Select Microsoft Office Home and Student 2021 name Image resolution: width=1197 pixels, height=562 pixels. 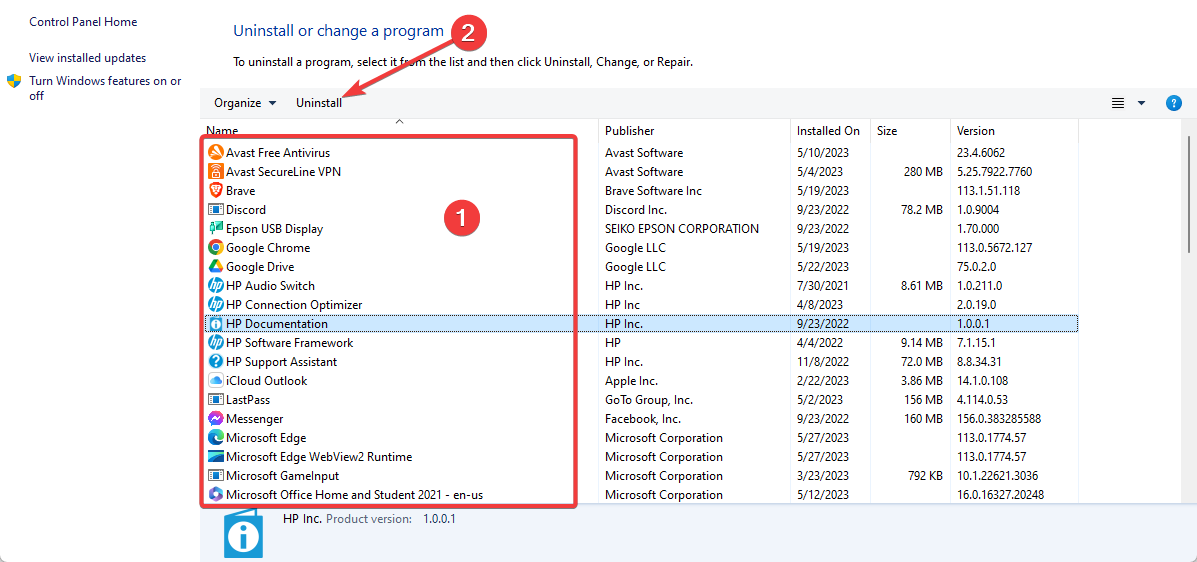354,494
